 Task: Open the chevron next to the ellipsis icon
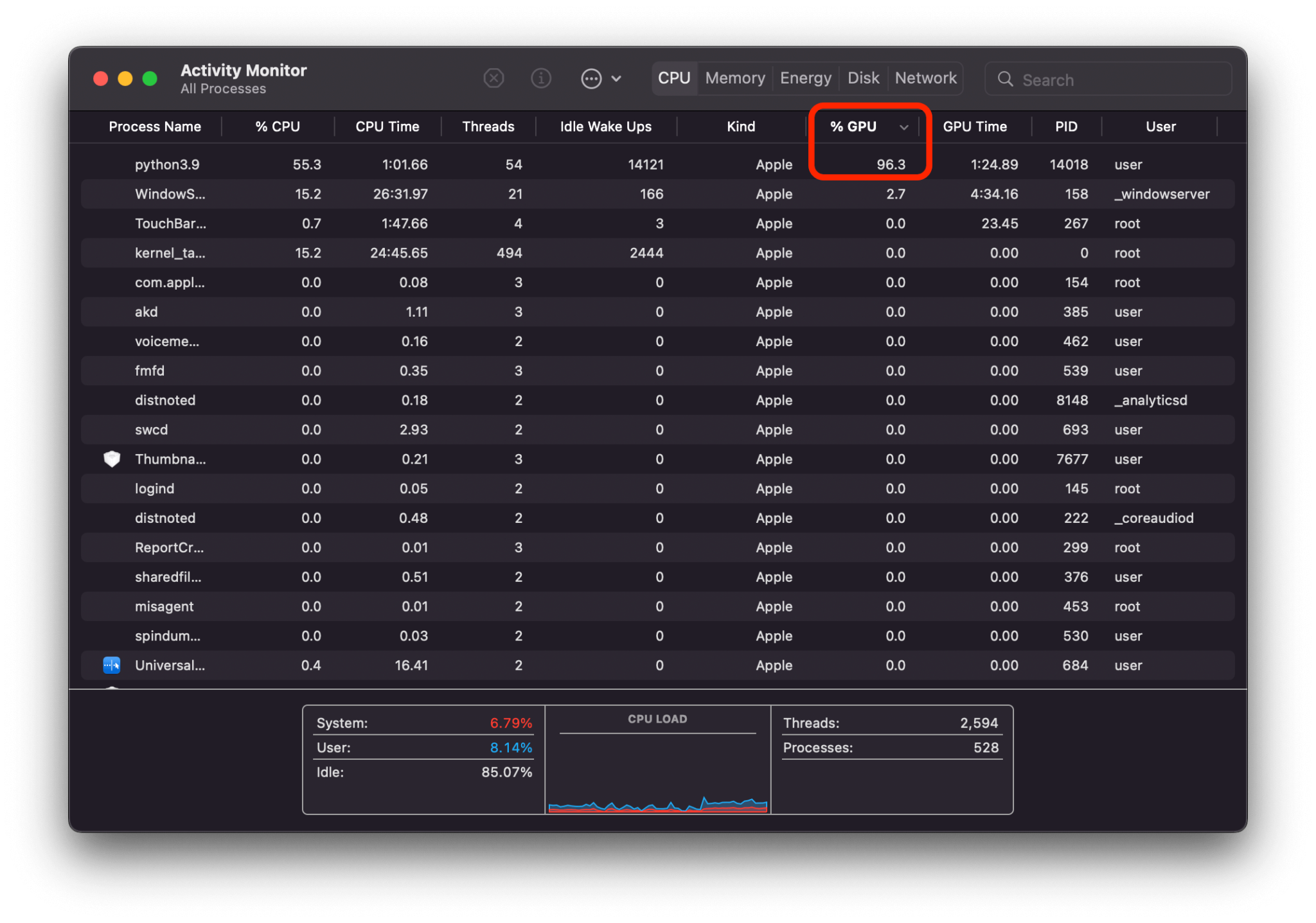[x=616, y=78]
